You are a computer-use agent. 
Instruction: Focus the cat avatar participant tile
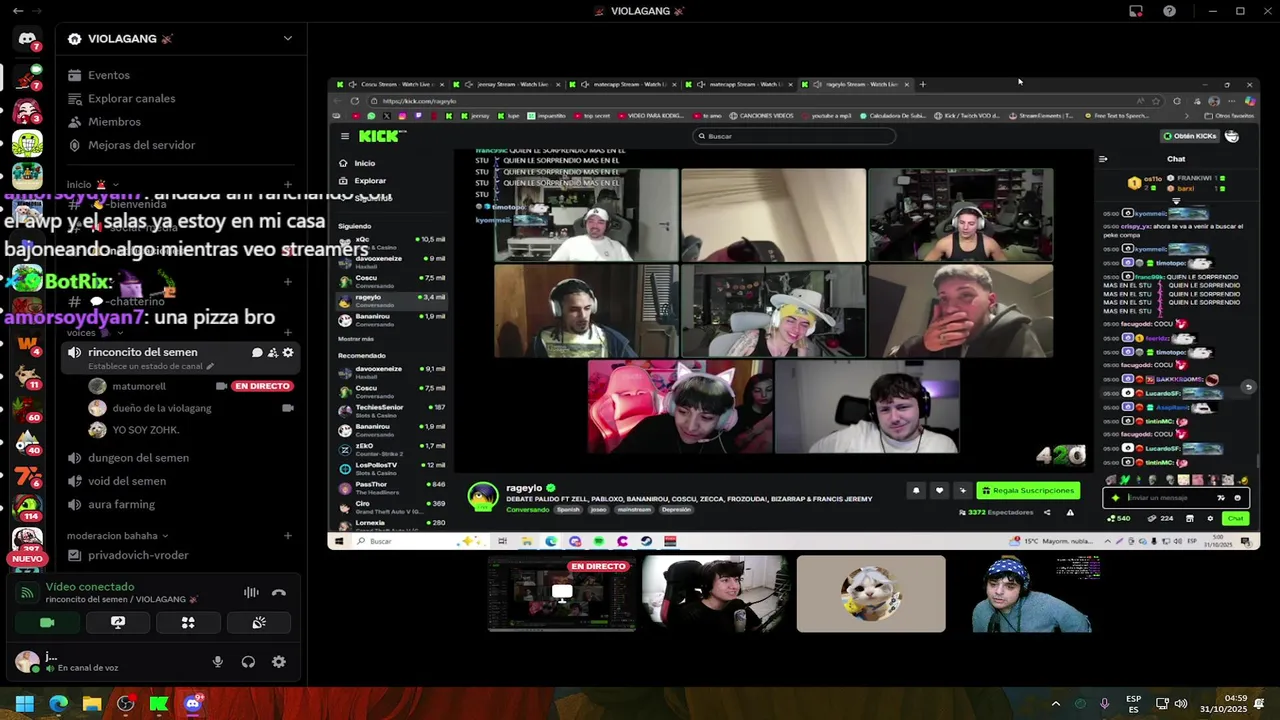coord(871,594)
